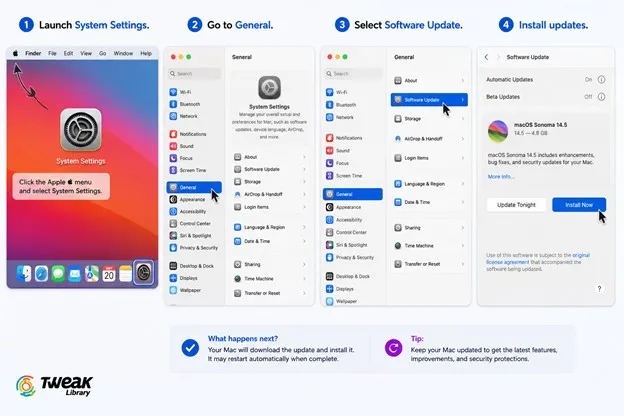Open Siri & Spotlight in the Go to General window
624x416 pixels.
click(194, 235)
